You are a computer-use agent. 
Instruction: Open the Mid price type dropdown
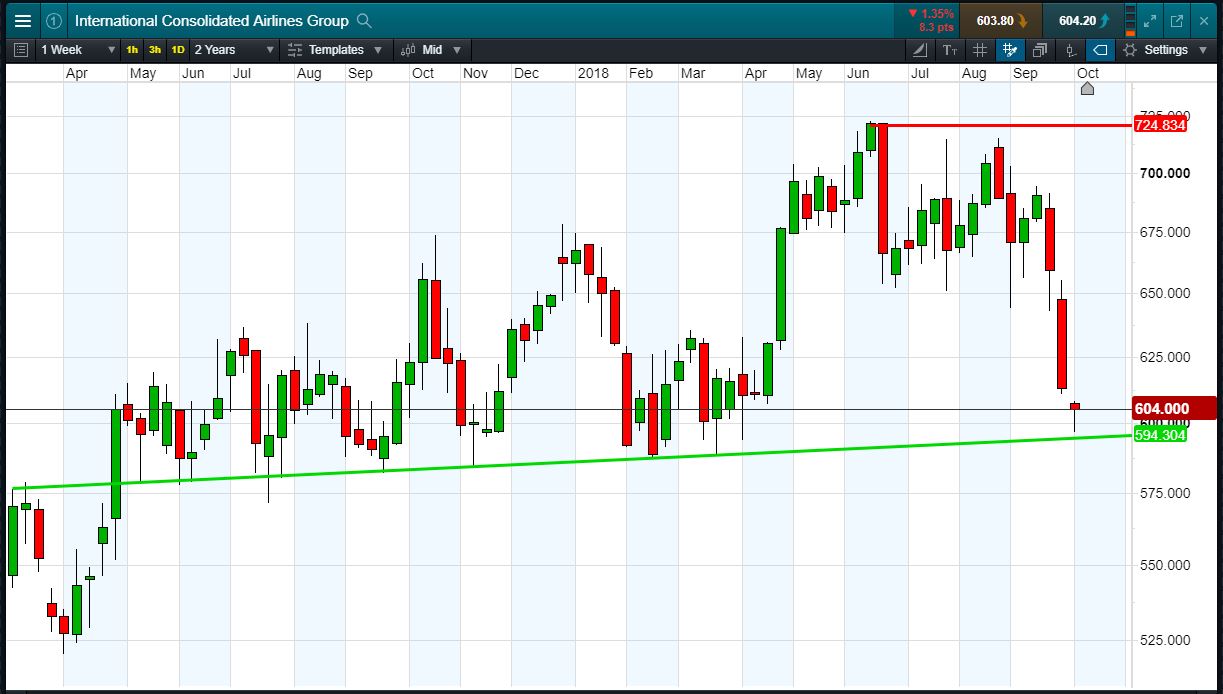(432, 50)
